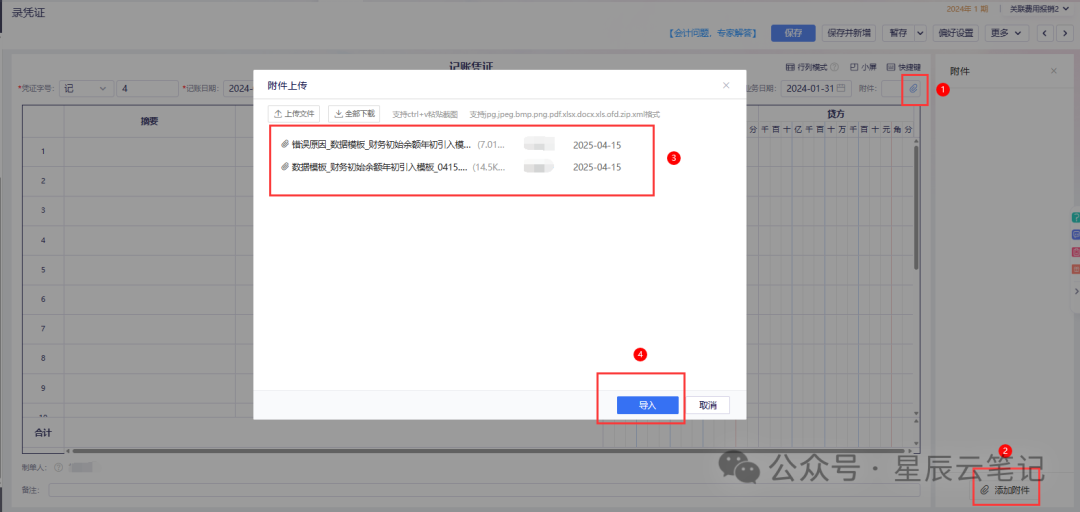Click the vertical scrollbar of the voucher table

[x=915, y=207]
